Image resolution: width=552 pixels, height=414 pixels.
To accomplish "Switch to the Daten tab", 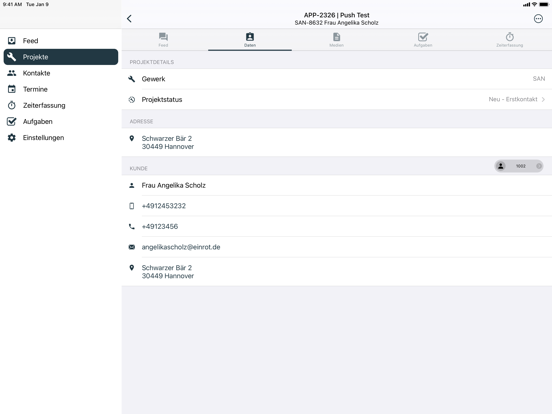I will tap(250, 40).
